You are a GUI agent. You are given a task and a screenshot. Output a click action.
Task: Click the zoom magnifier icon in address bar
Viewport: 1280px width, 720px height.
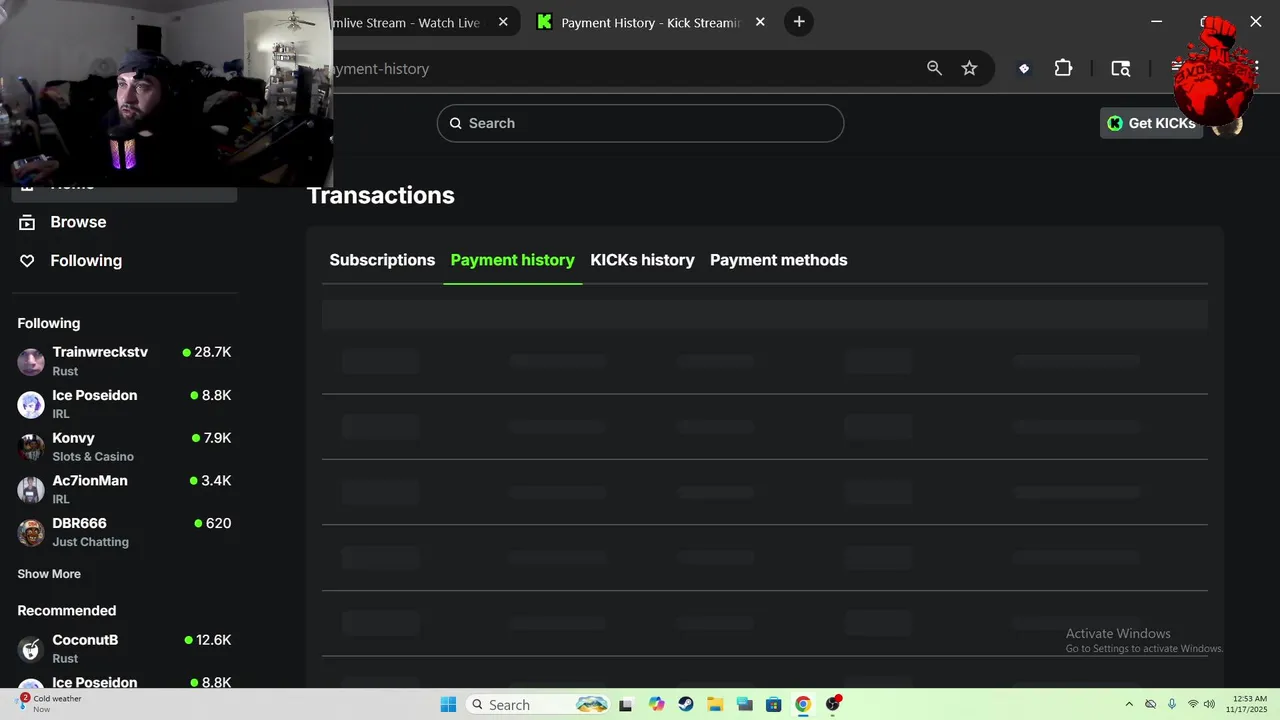pyautogui.click(x=934, y=68)
